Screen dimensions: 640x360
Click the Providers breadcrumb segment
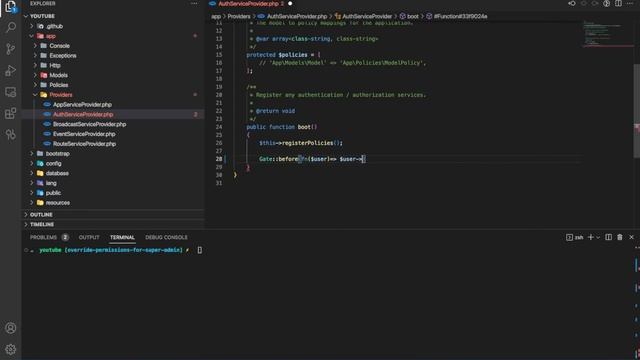coord(238,16)
